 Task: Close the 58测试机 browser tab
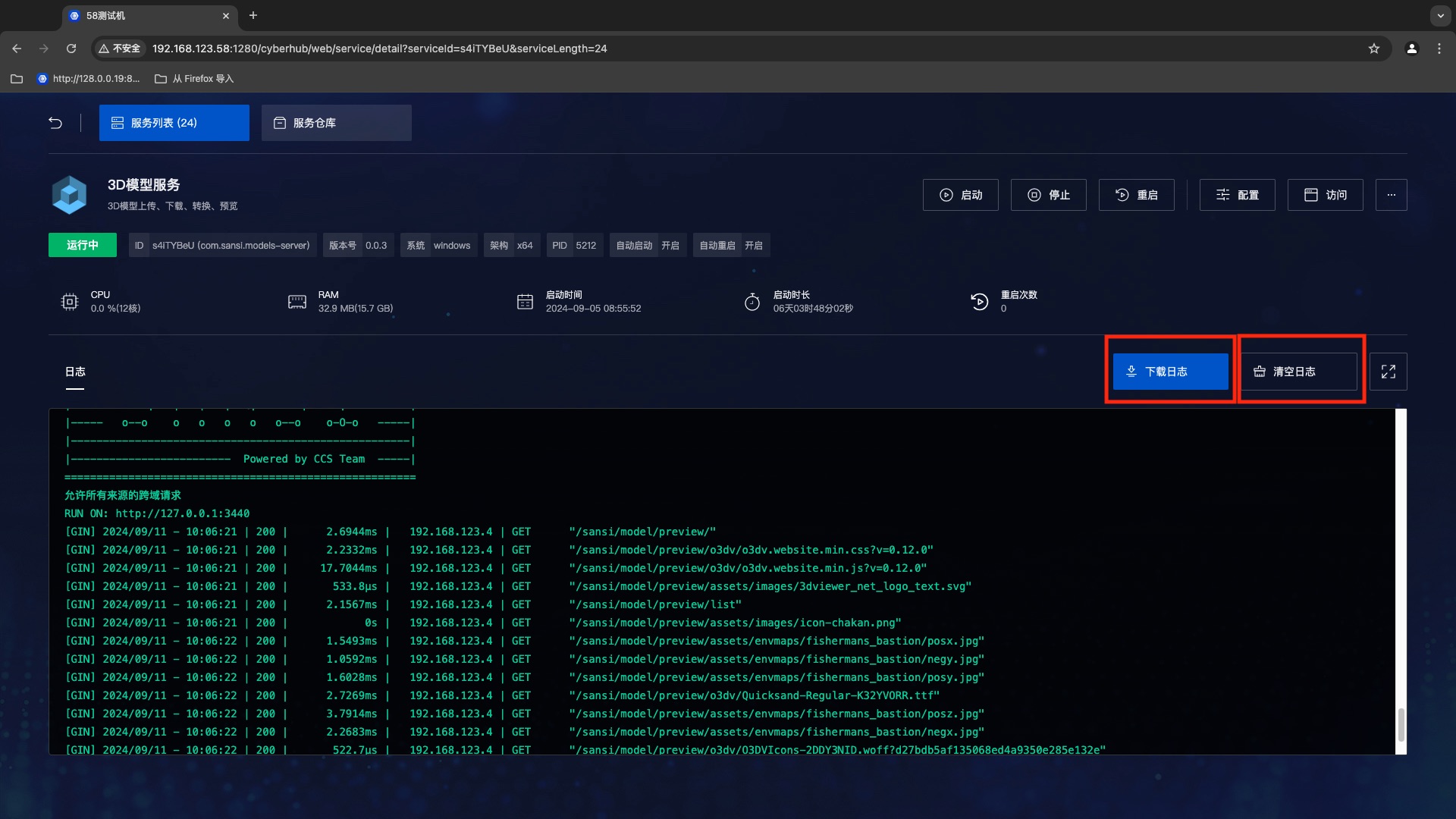[x=226, y=16]
